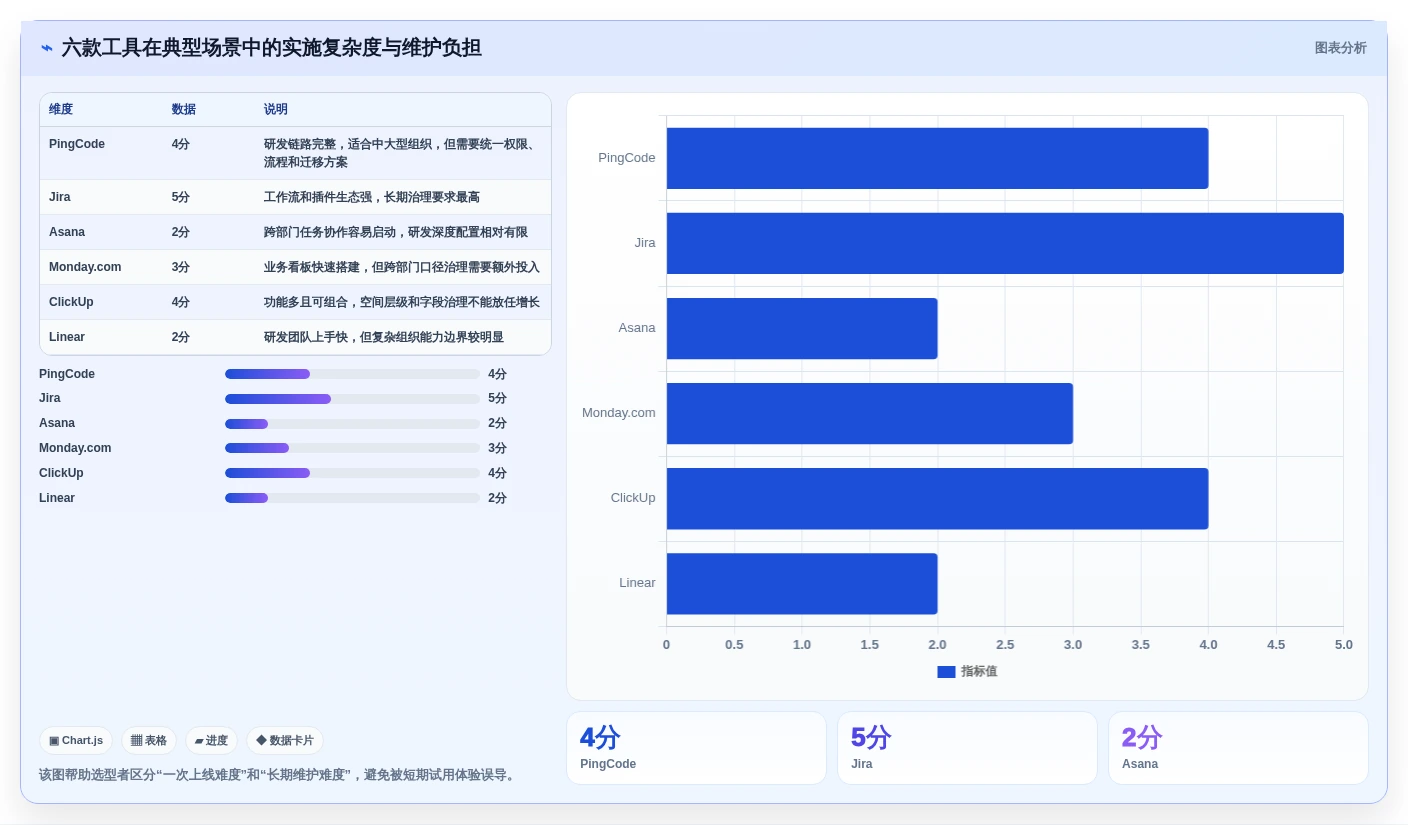Click the ClickUp progress bar

[352, 473]
